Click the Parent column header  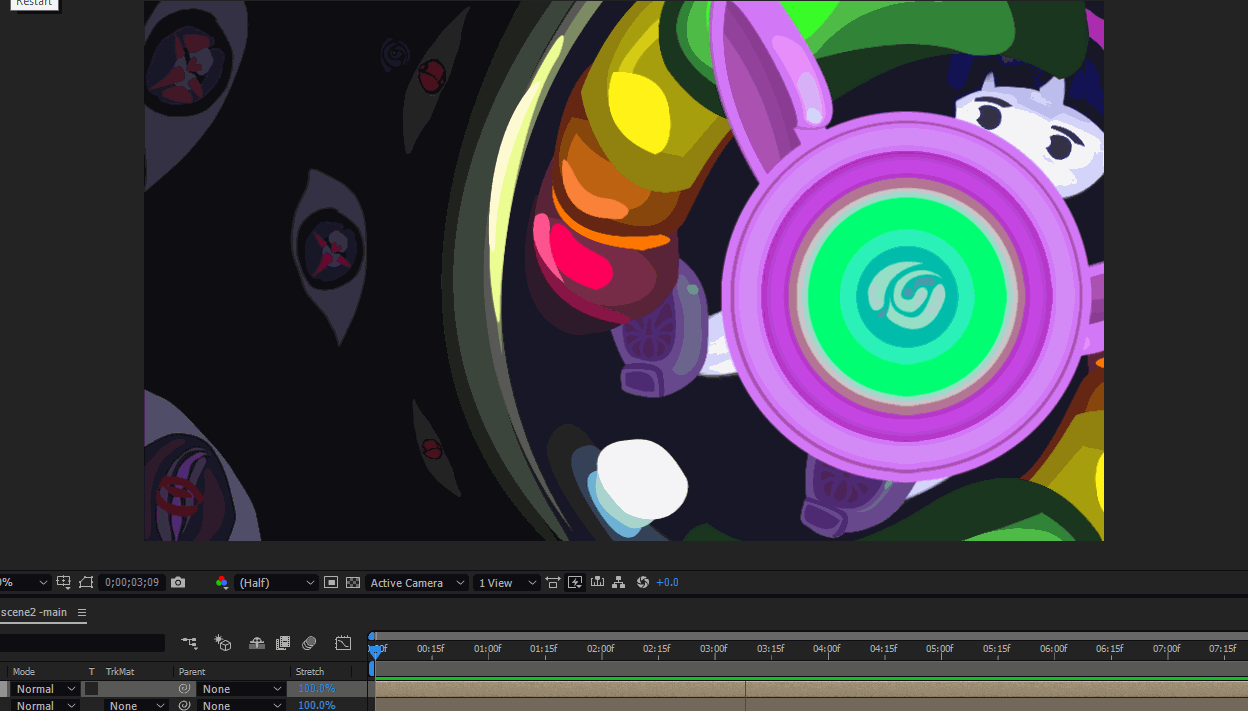192,672
